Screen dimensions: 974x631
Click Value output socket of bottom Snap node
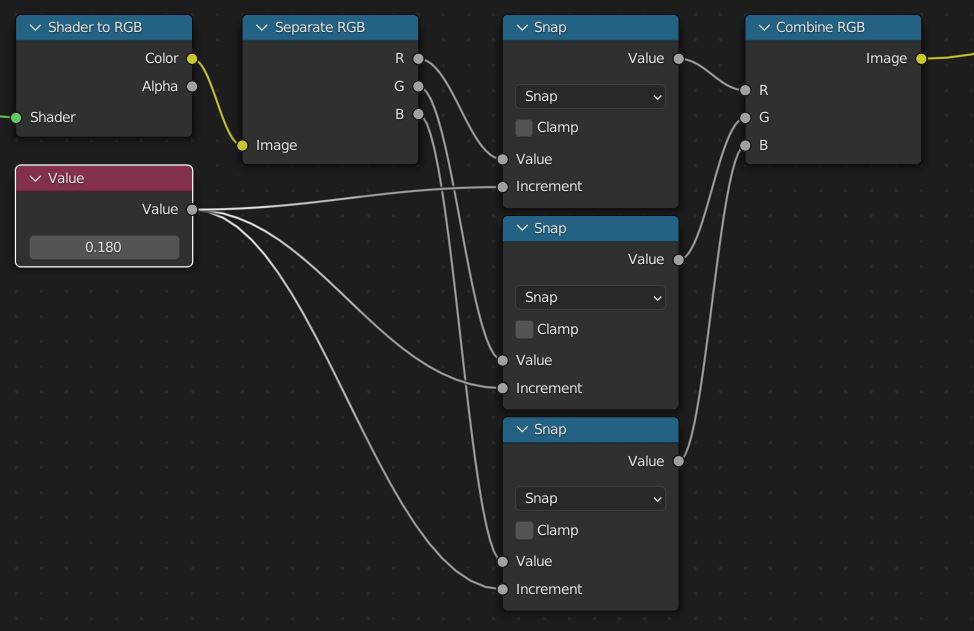coord(678,461)
